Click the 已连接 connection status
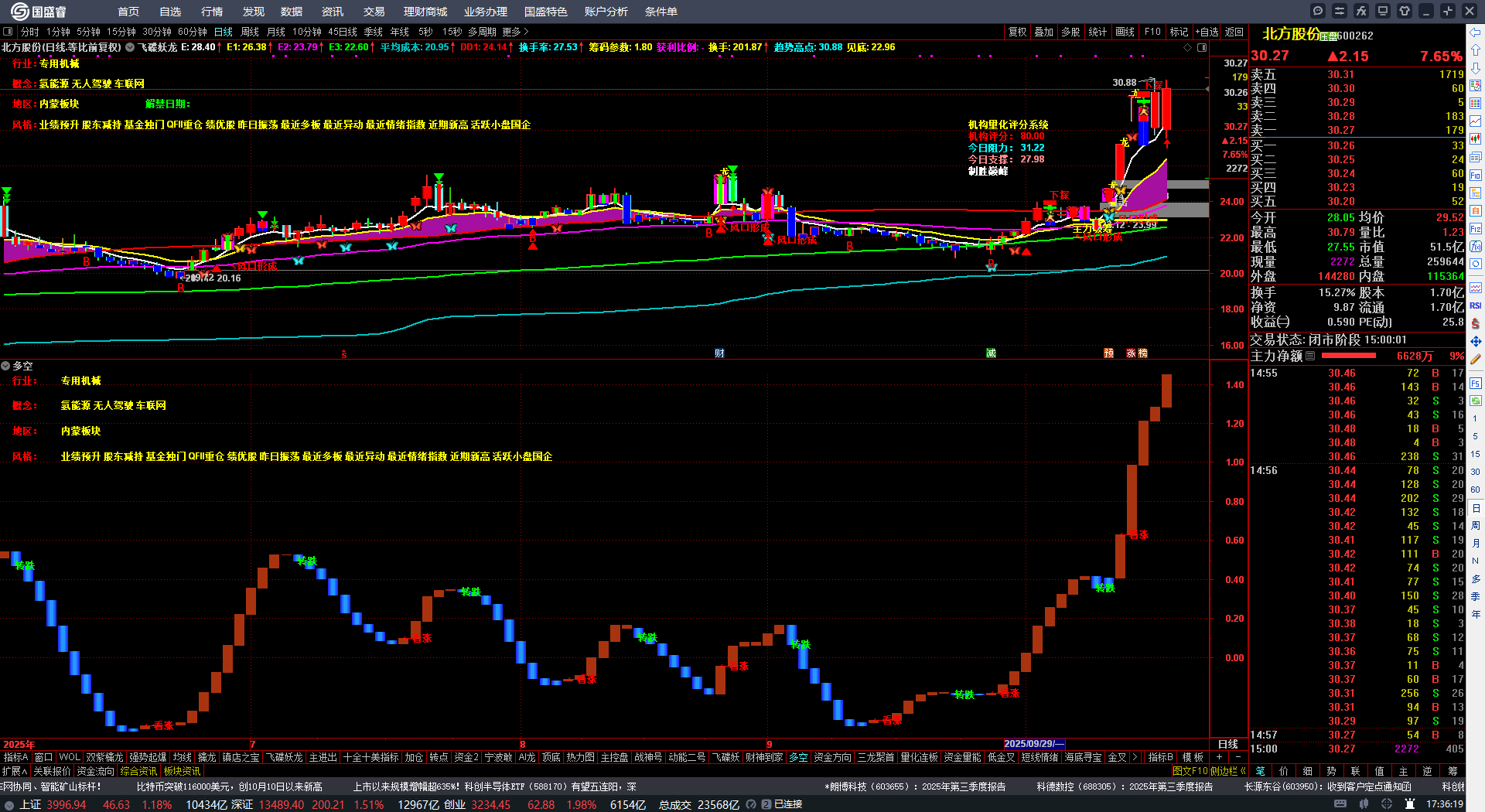The height and width of the screenshot is (812, 1485). point(788,804)
